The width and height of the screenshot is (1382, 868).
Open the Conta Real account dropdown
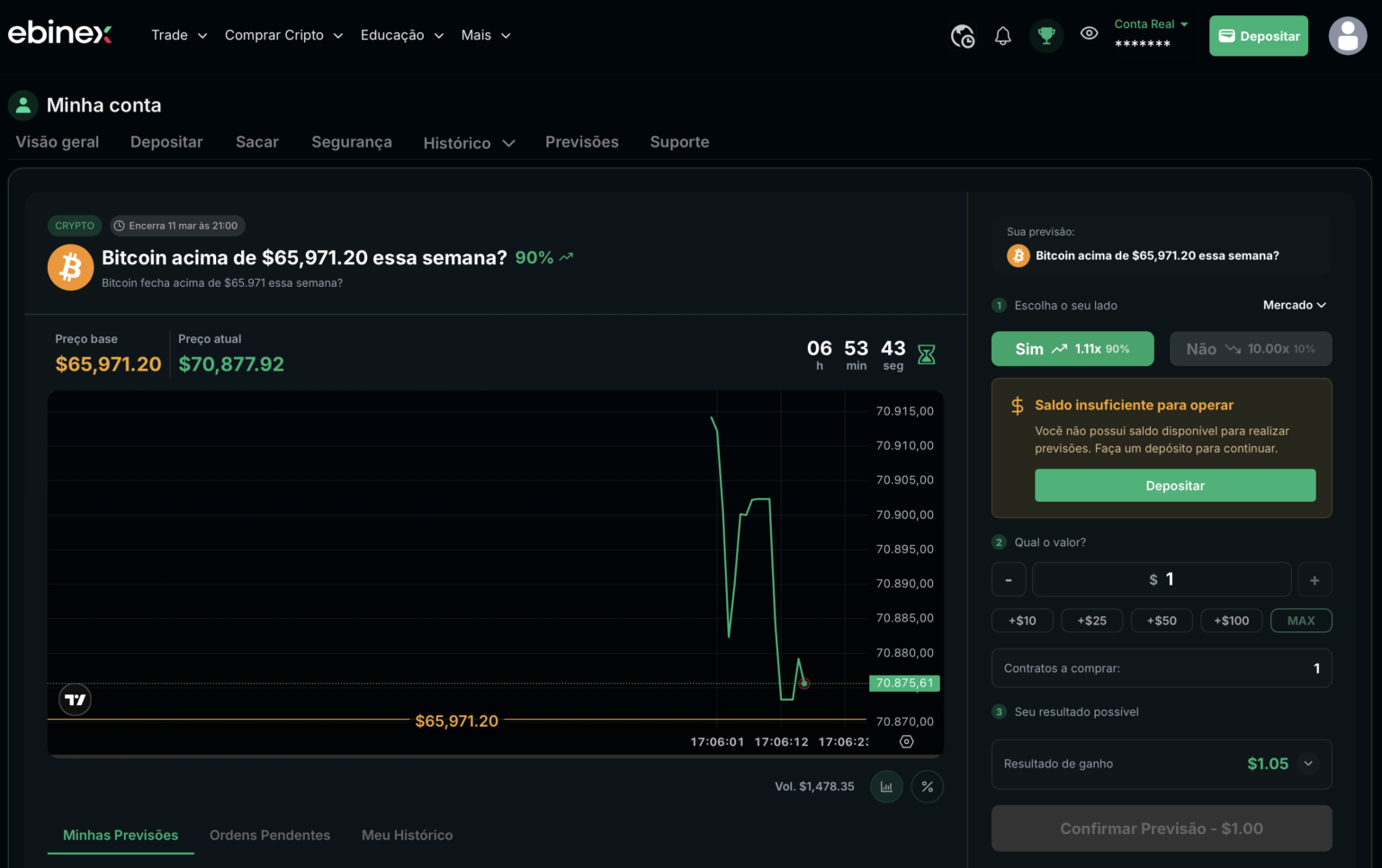(1152, 24)
